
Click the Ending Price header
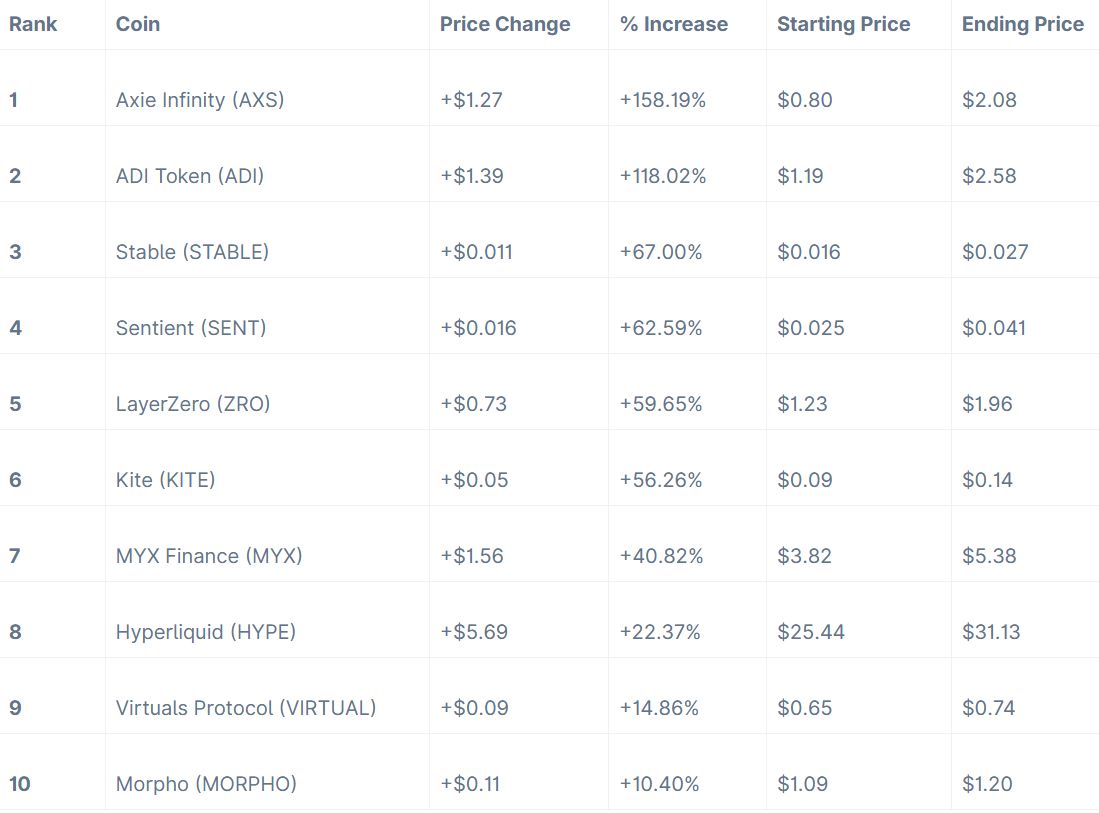[1022, 25]
